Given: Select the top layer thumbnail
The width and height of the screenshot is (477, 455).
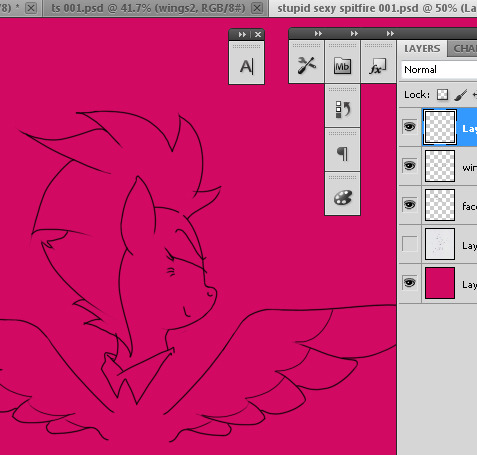Looking at the screenshot, I should point(440,127).
